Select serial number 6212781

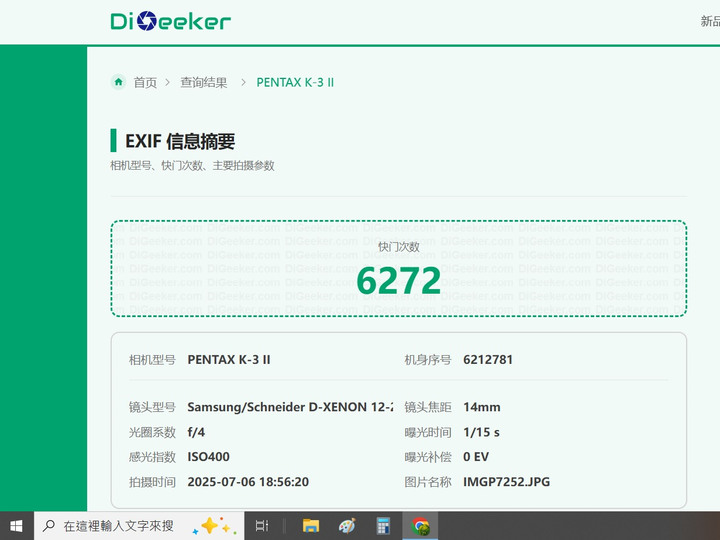[488, 360]
